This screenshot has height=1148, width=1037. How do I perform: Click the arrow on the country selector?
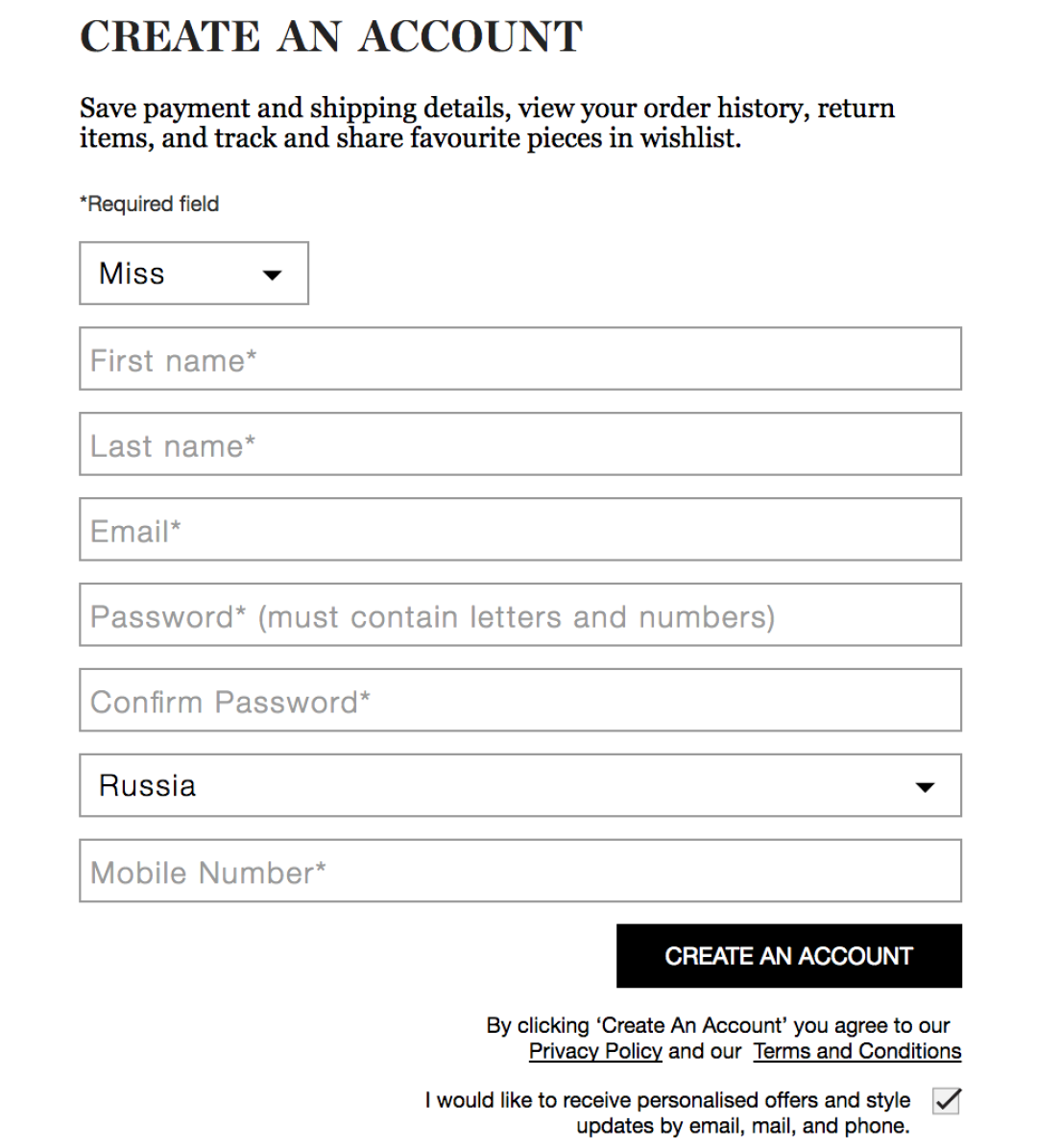[x=925, y=788]
